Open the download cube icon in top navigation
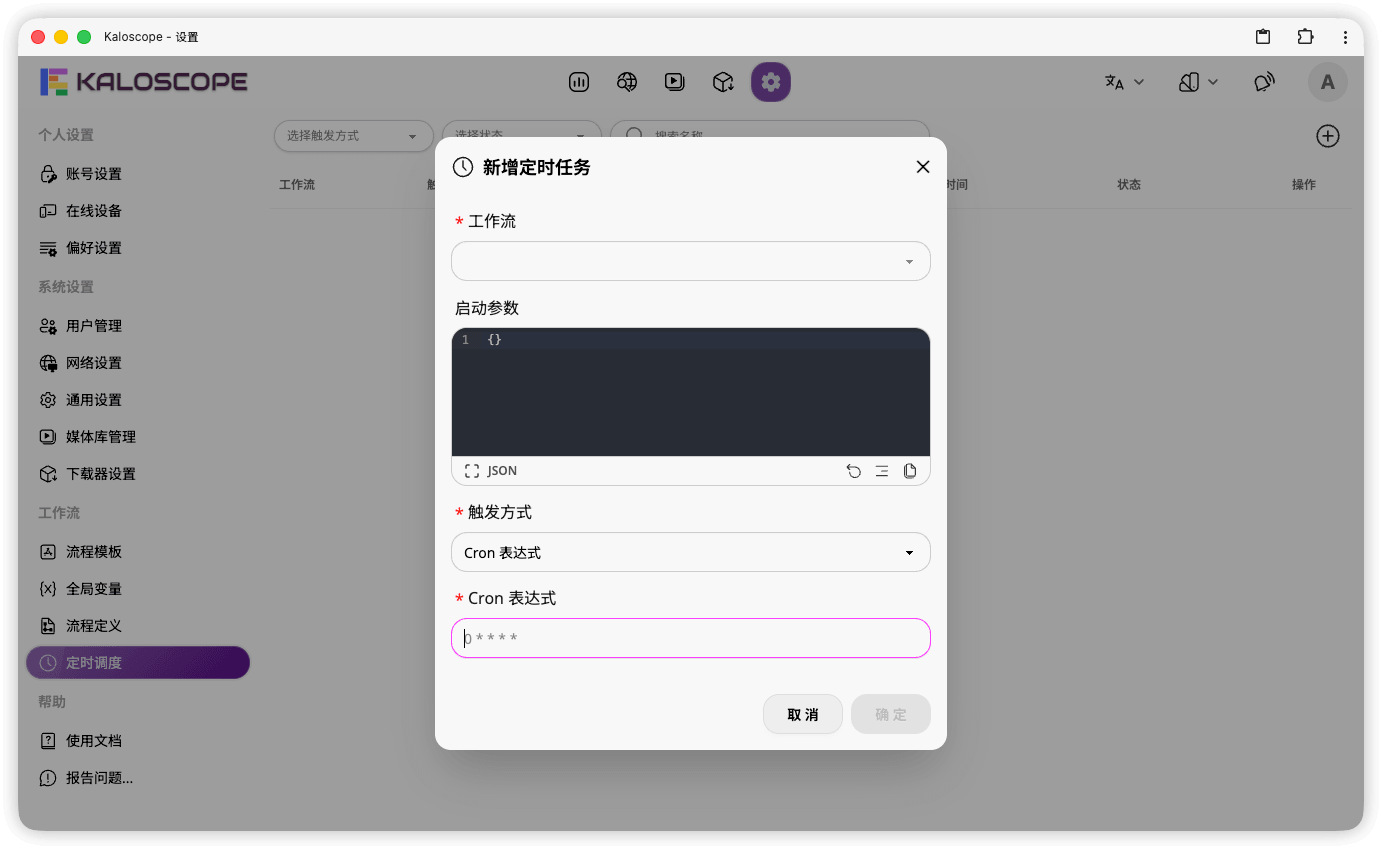Screen dimensions: 1382x849 coord(723,82)
